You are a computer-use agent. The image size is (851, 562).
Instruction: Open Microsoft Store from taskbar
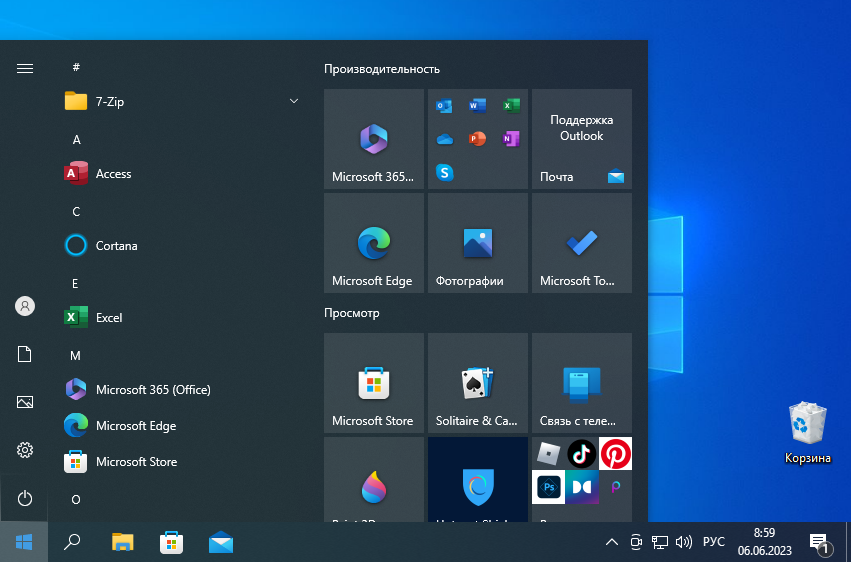point(172,542)
